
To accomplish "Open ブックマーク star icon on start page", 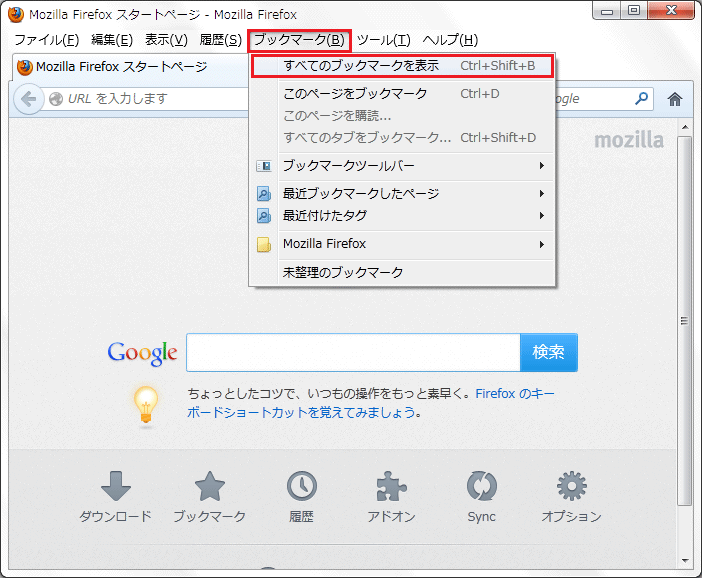I will (210, 486).
